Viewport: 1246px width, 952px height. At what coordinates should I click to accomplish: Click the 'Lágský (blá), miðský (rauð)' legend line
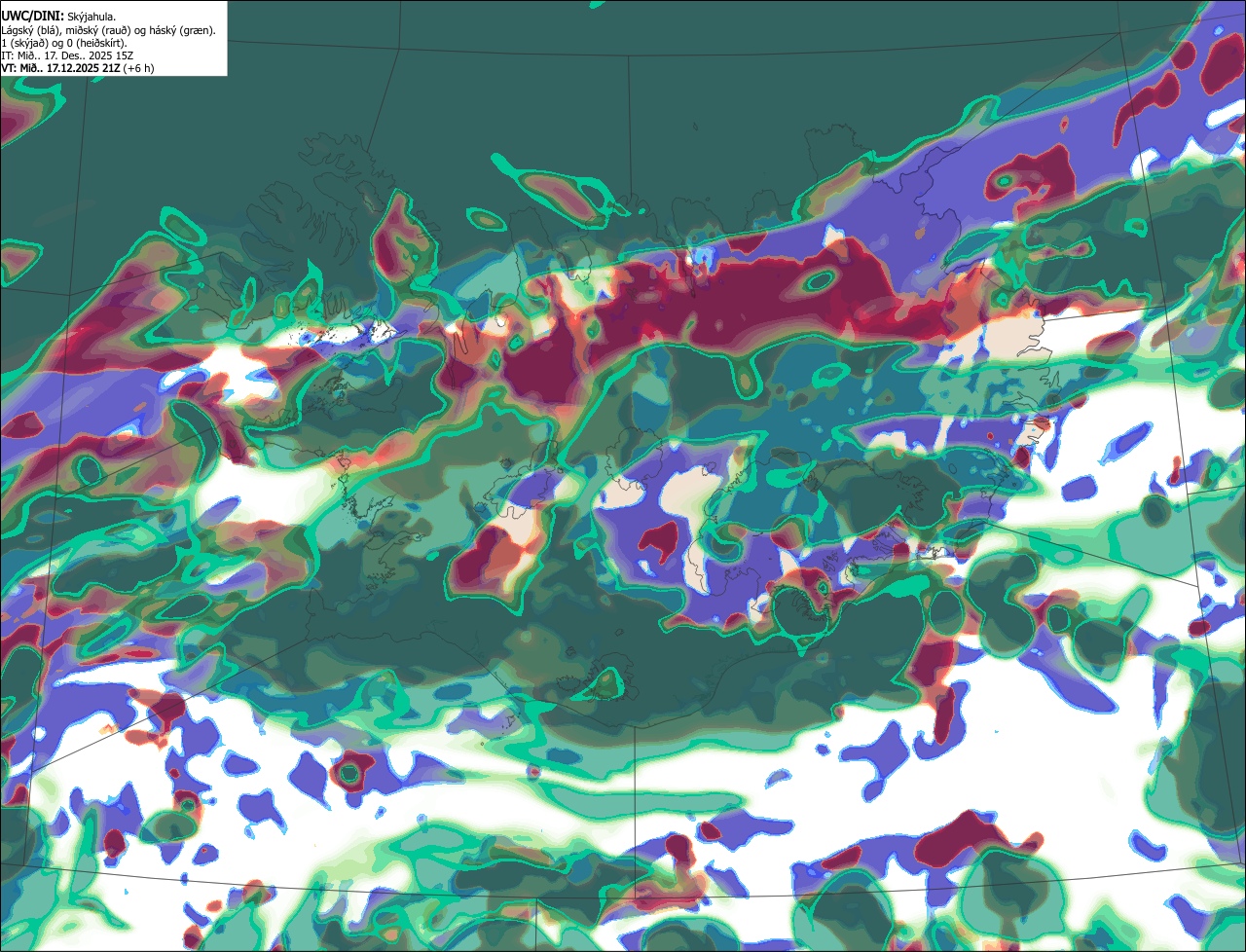109,30
